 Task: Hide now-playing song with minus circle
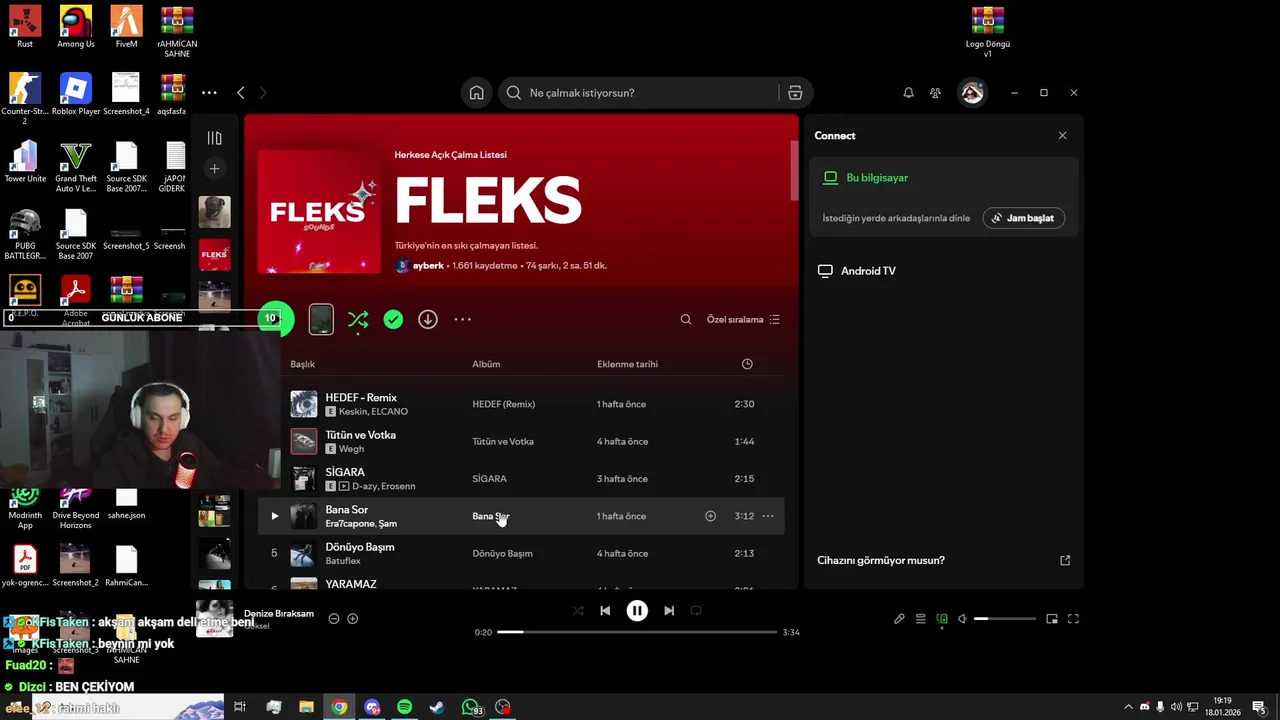tap(334, 619)
